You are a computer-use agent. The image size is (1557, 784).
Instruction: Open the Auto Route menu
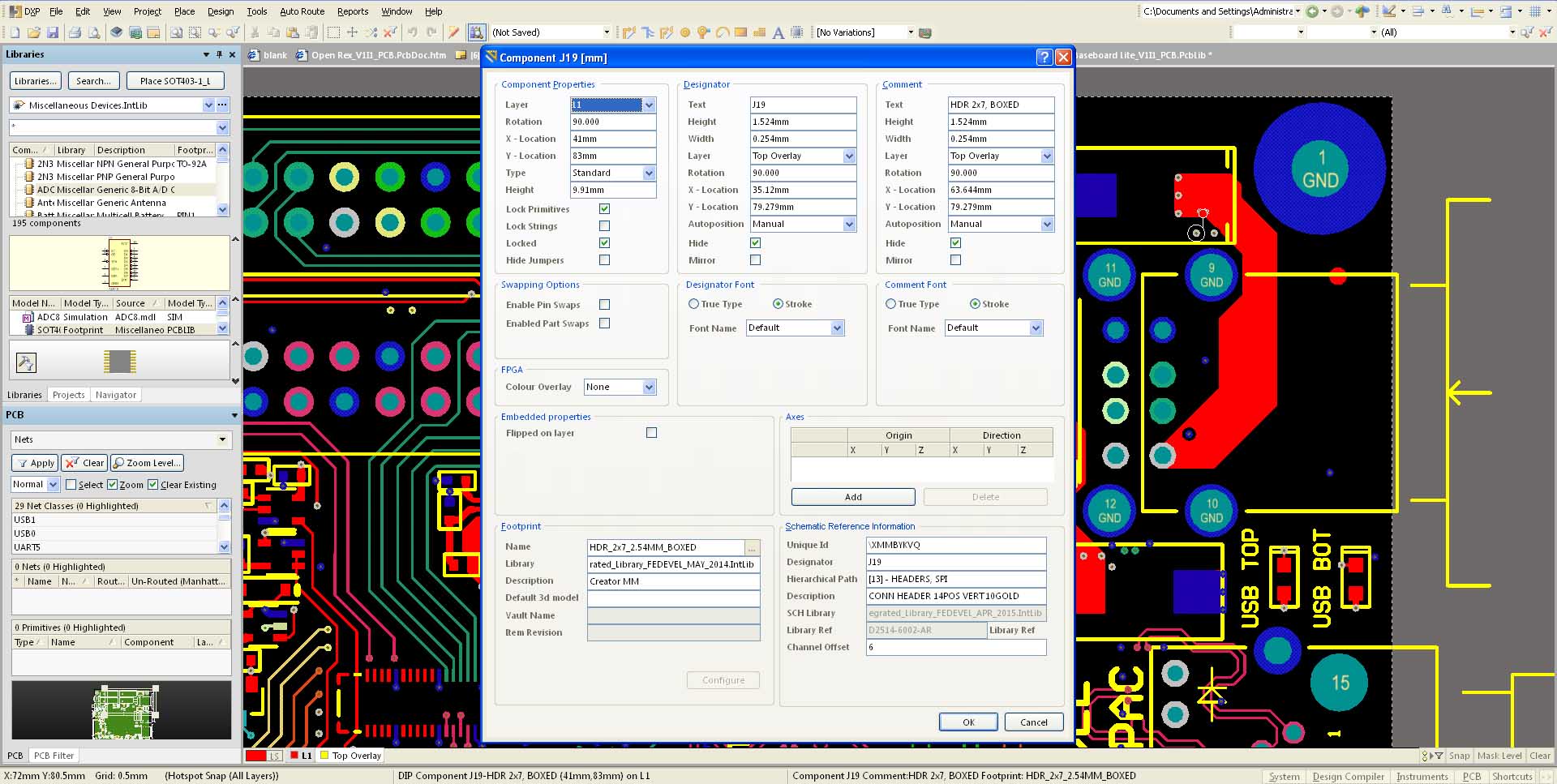(x=302, y=11)
